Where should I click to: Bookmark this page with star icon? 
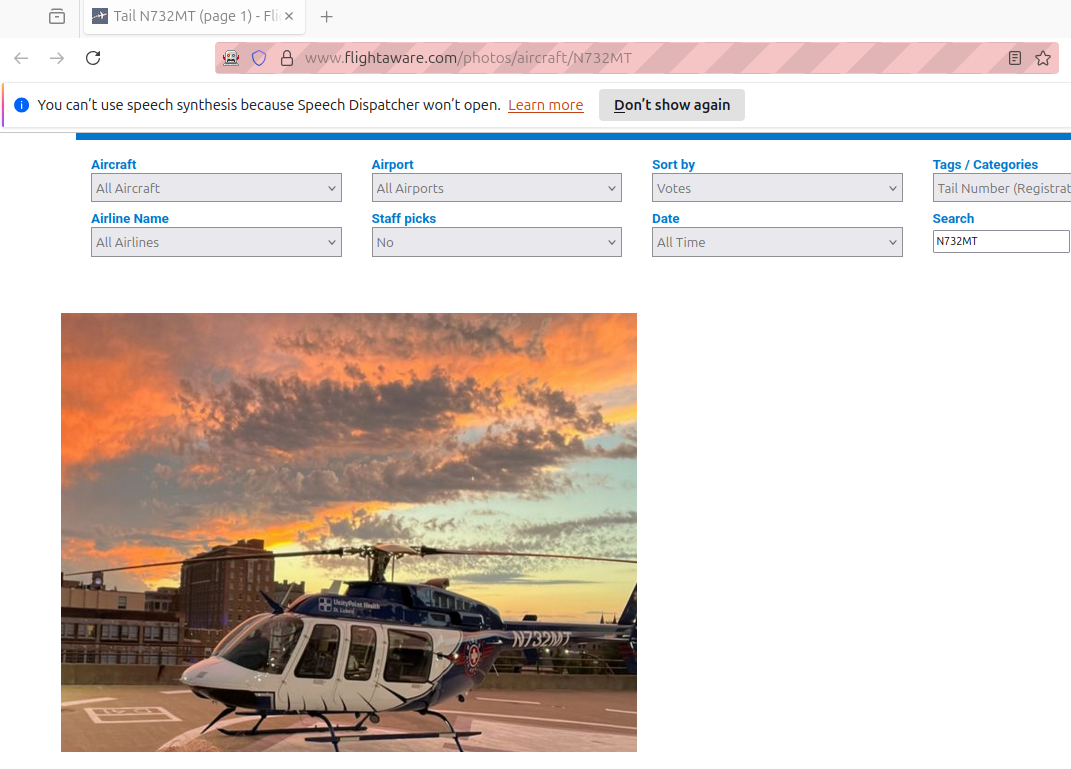pos(1043,58)
